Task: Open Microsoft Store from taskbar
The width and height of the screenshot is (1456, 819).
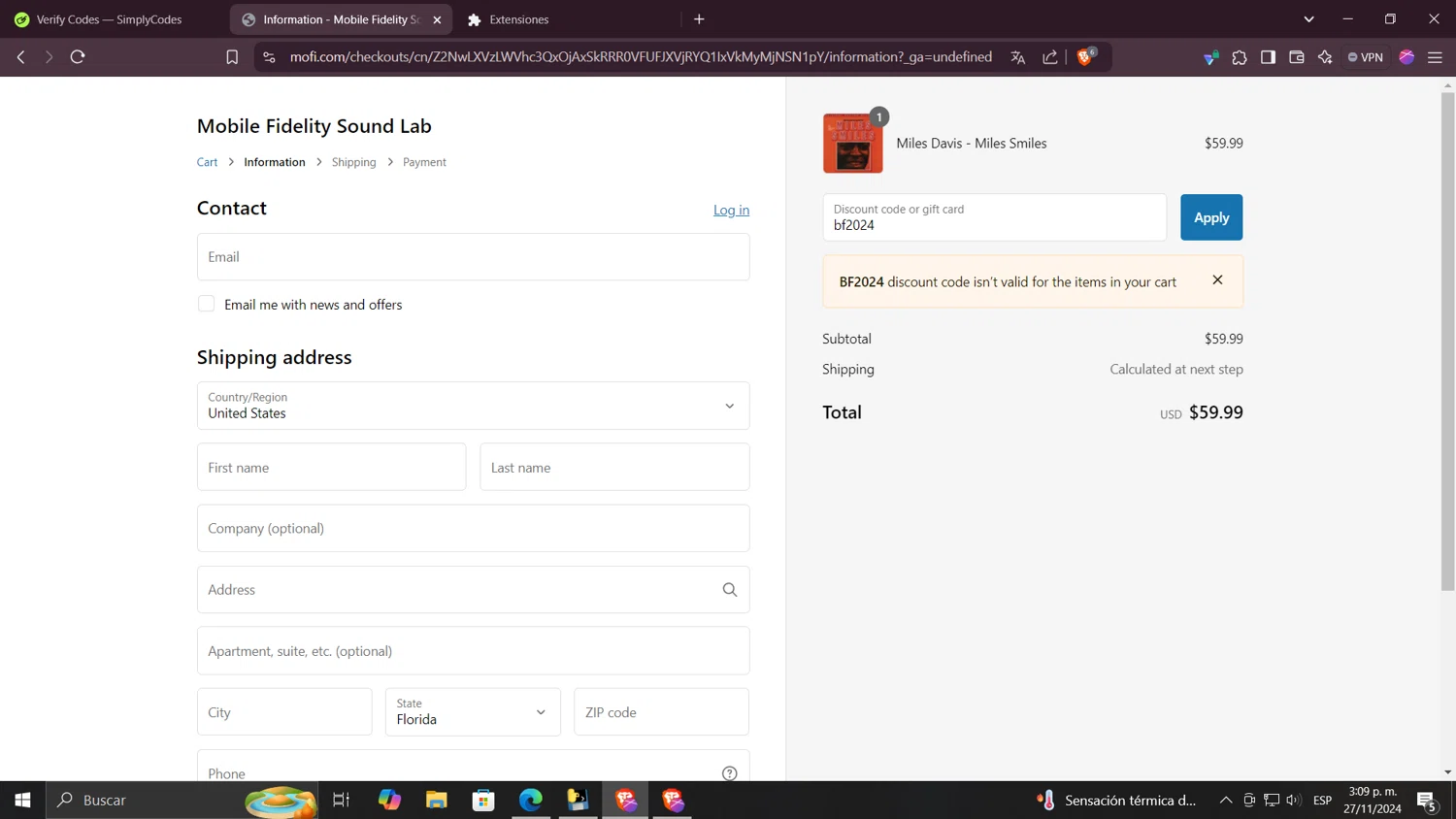Action: (x=483, y=800)
